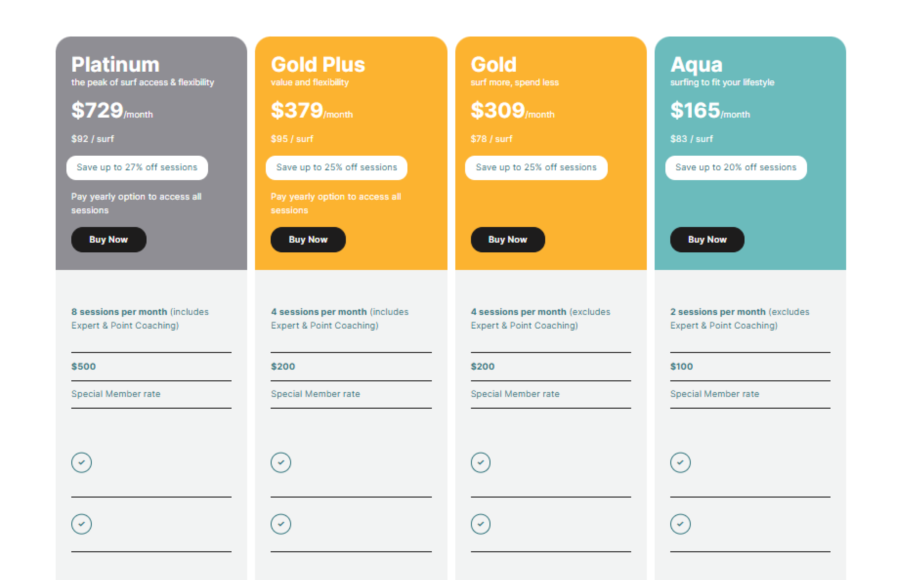The height and width of the screenshot is (580, 900).
Task: Buy the Platinum plan now
Action: pyautogui.click(x=108, y=239)
